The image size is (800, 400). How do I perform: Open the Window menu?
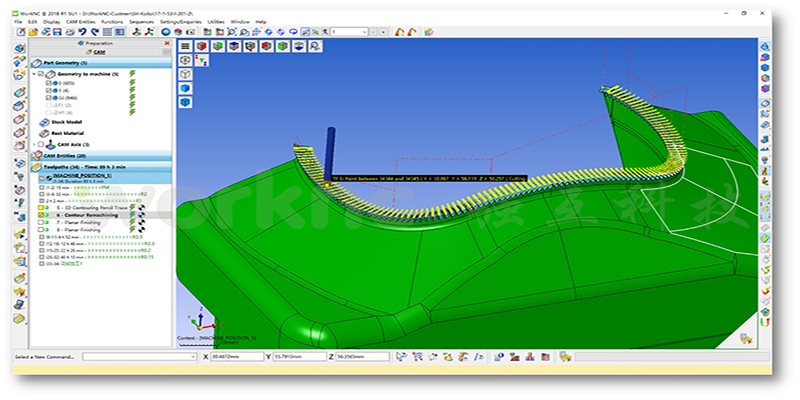coord(240,22)
